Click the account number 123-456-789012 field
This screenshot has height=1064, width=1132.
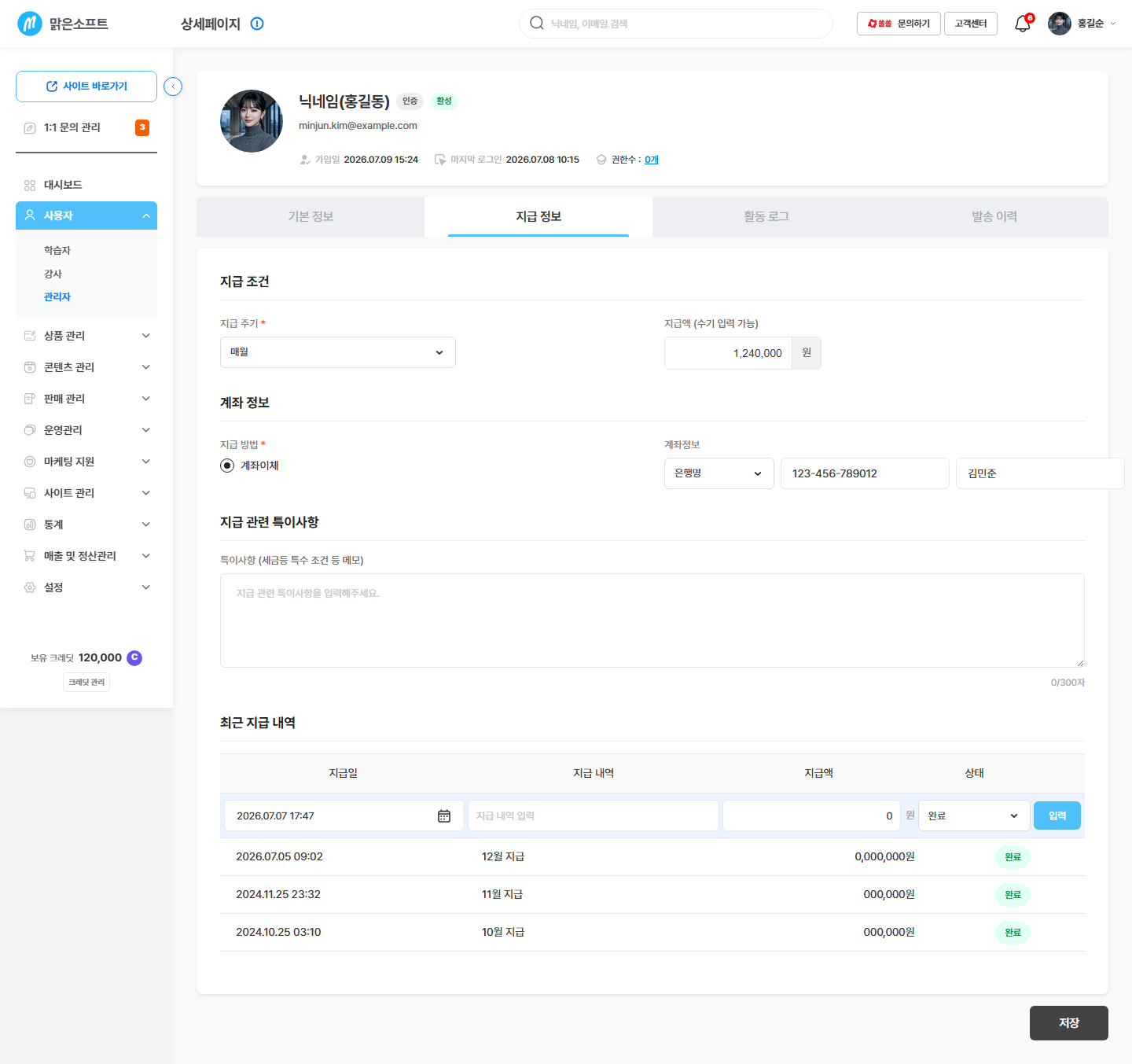click(x=865, y=473)
